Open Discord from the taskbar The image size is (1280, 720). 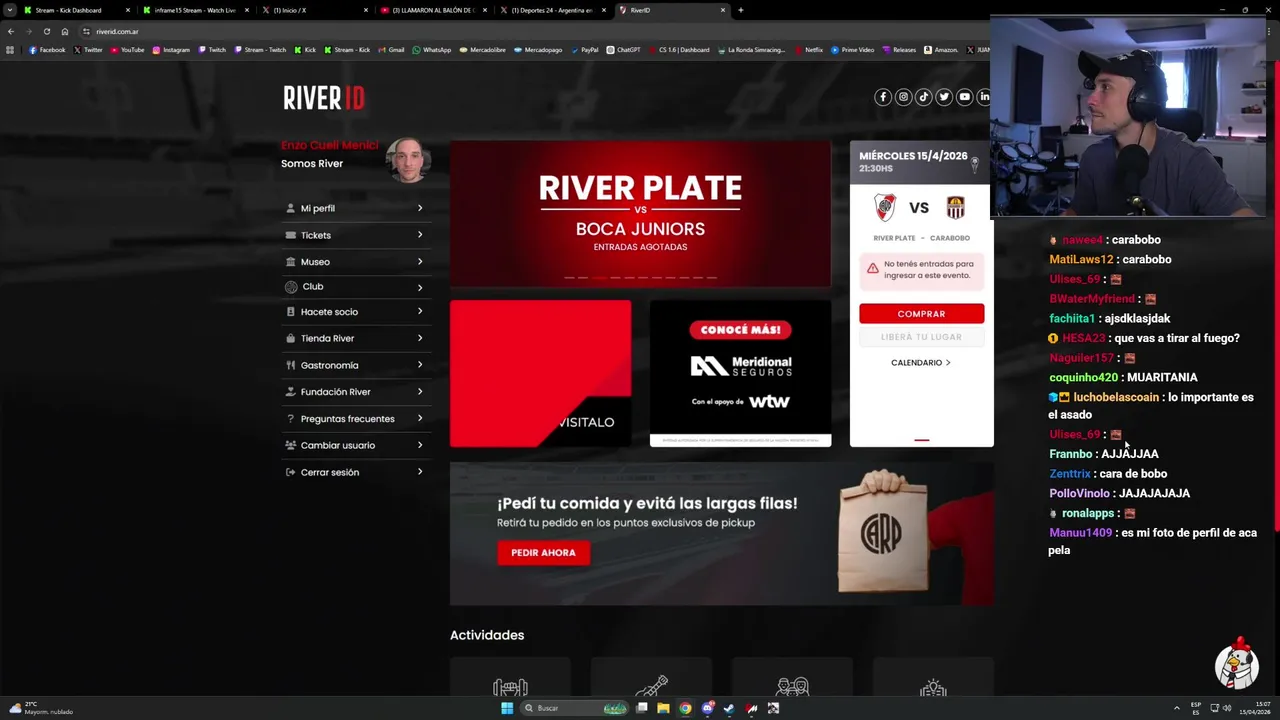coord(707,708)
